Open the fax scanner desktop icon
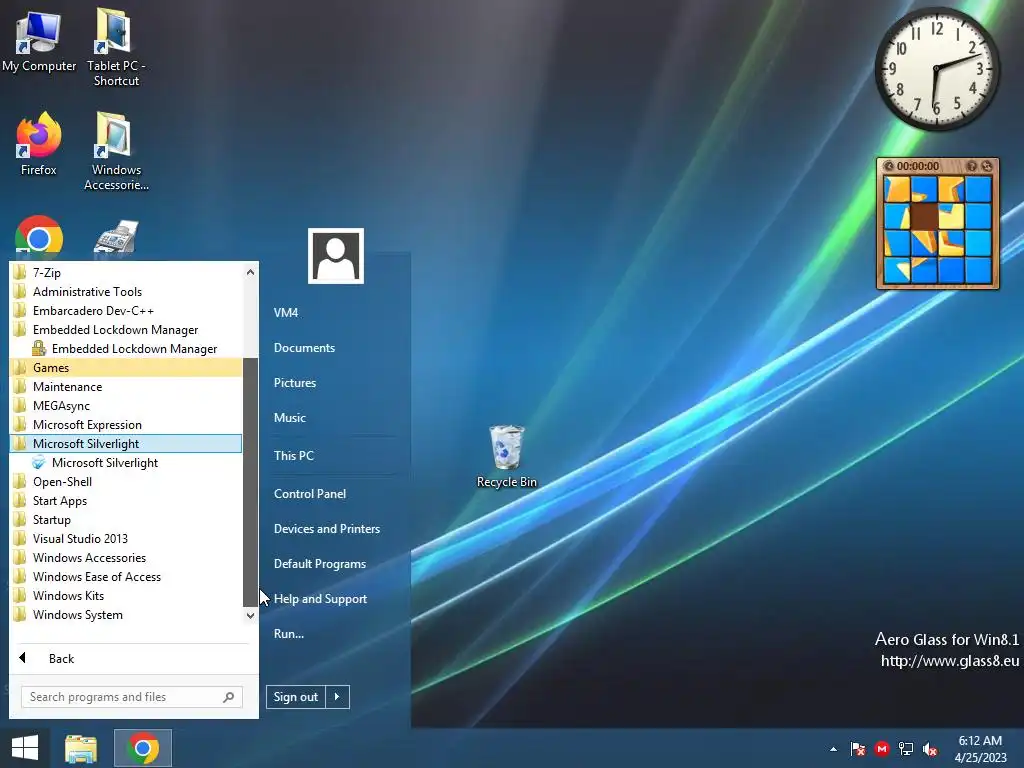 point(116,238)
